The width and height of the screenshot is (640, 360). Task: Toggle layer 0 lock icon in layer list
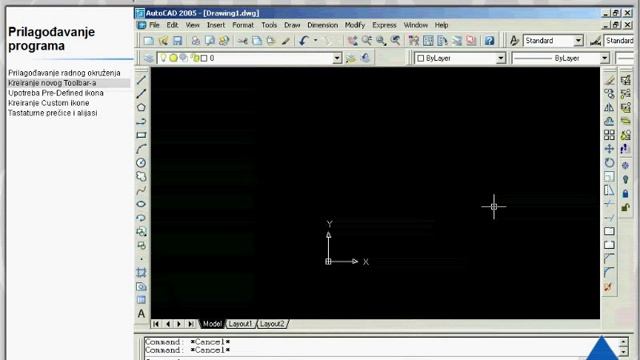pos(195,58)
